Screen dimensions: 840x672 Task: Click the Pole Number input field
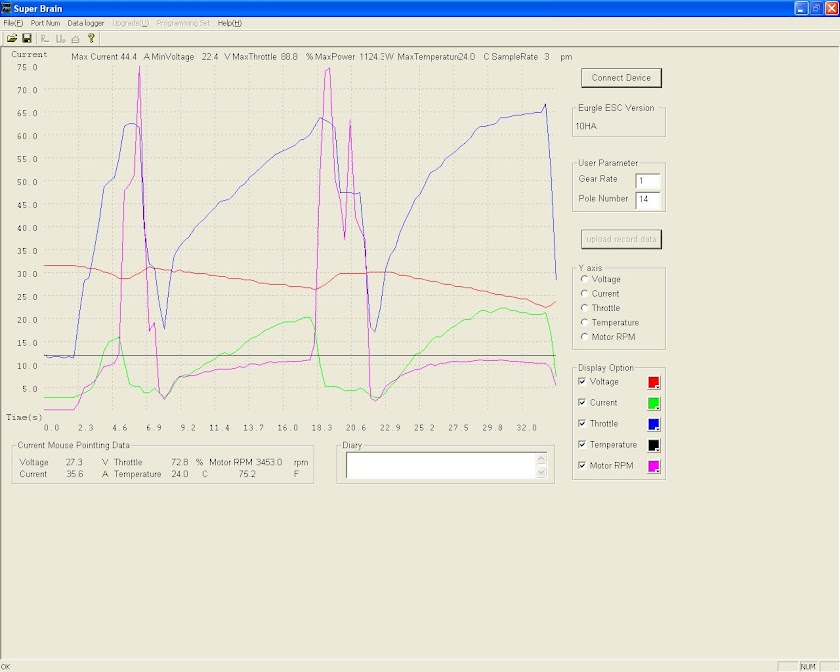point(648,199)
